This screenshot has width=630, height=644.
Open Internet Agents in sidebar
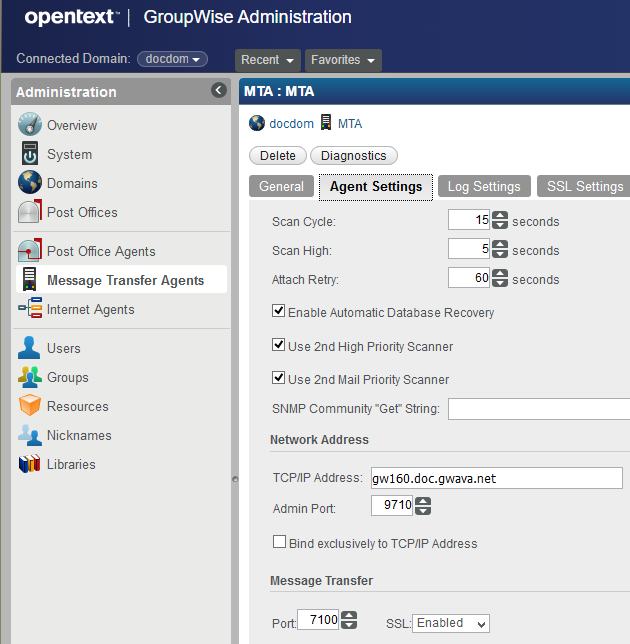[90, 309]
